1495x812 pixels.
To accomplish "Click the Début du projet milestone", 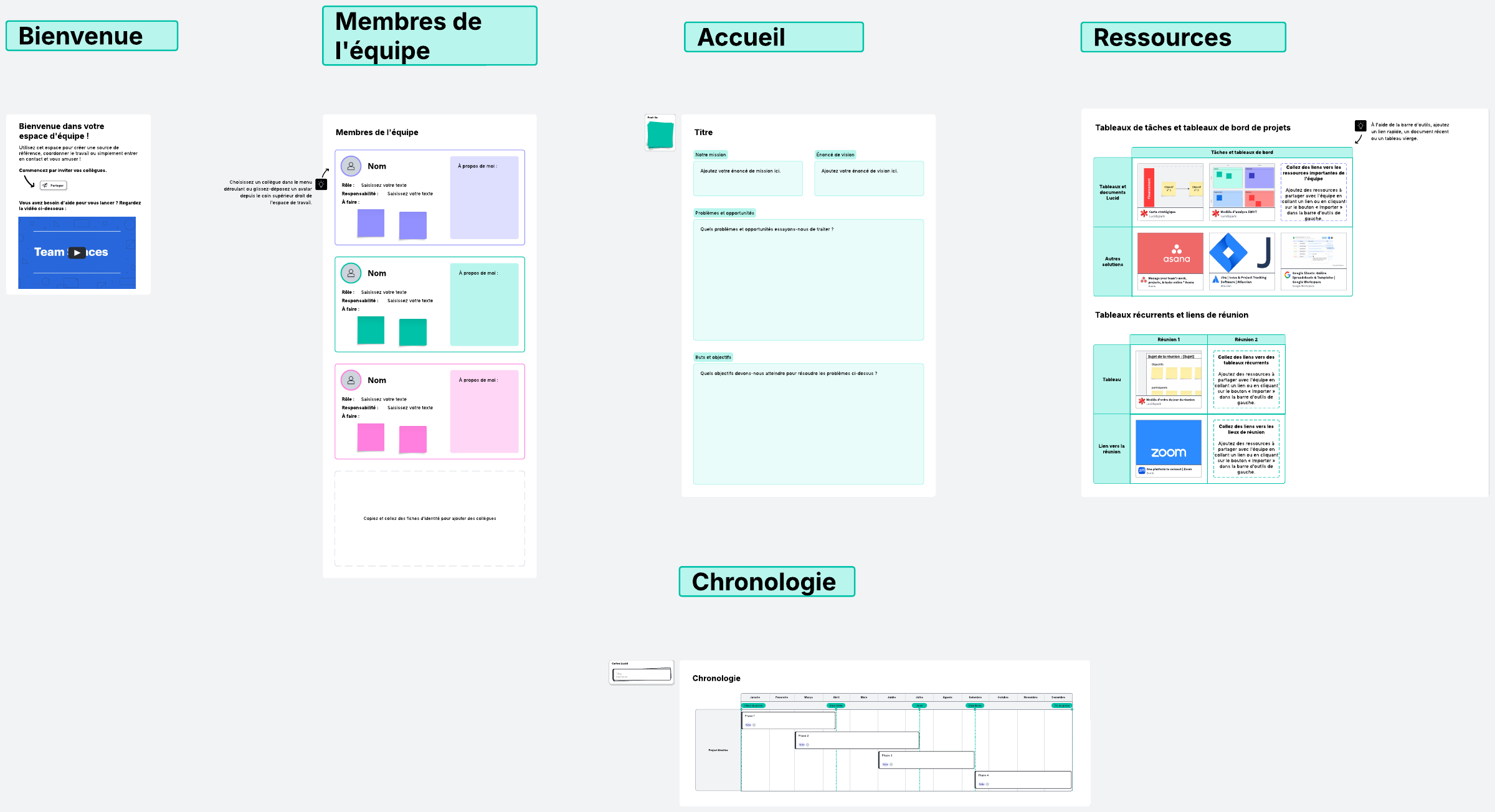I will coord(753,706).
